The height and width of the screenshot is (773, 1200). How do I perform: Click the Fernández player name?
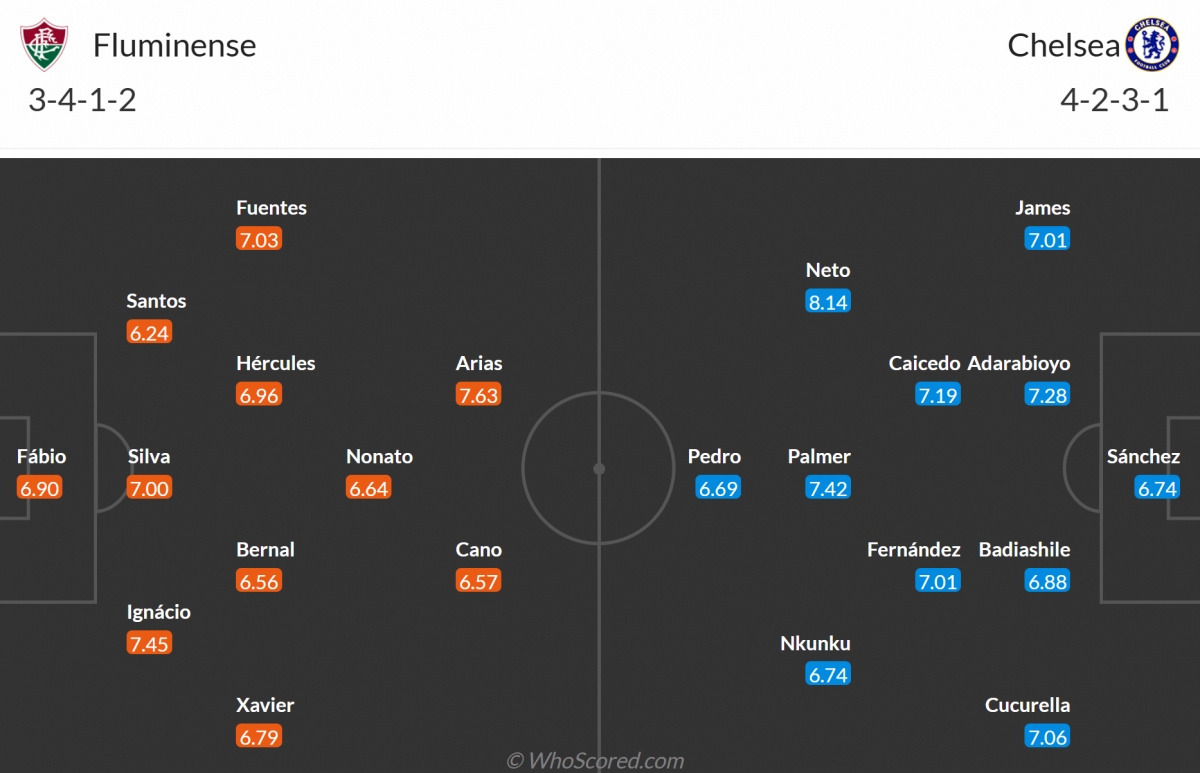914,550
